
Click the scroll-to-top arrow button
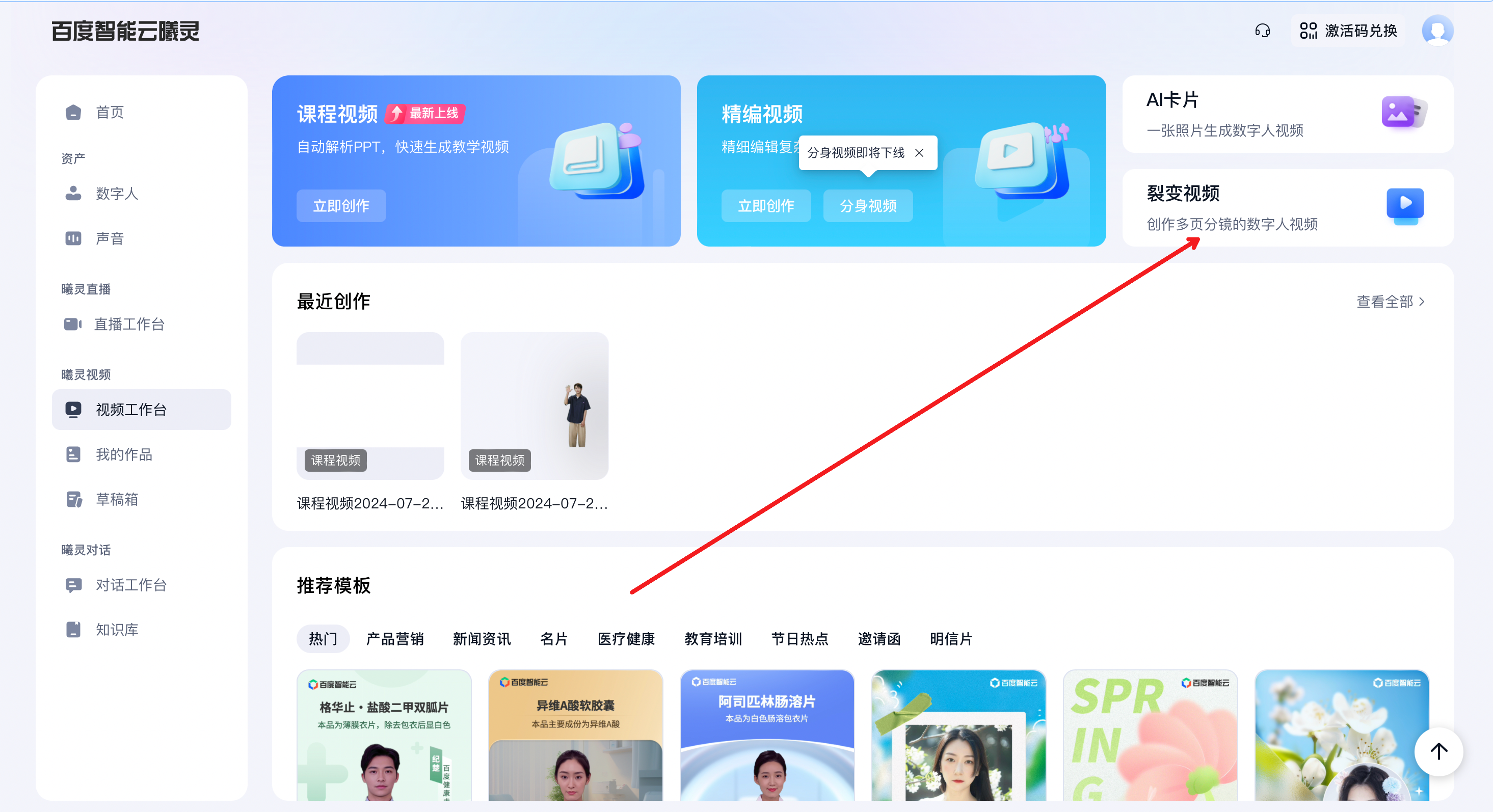click(1438, 751)
